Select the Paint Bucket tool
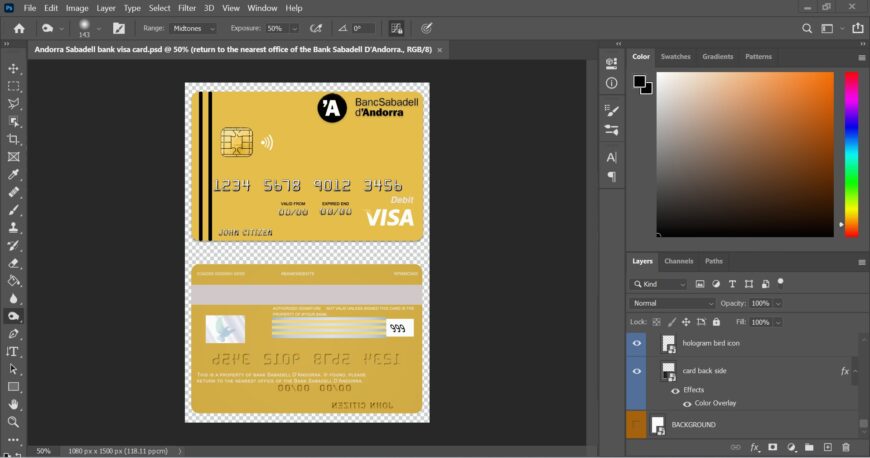870x458 pixels. pos(13,281)
